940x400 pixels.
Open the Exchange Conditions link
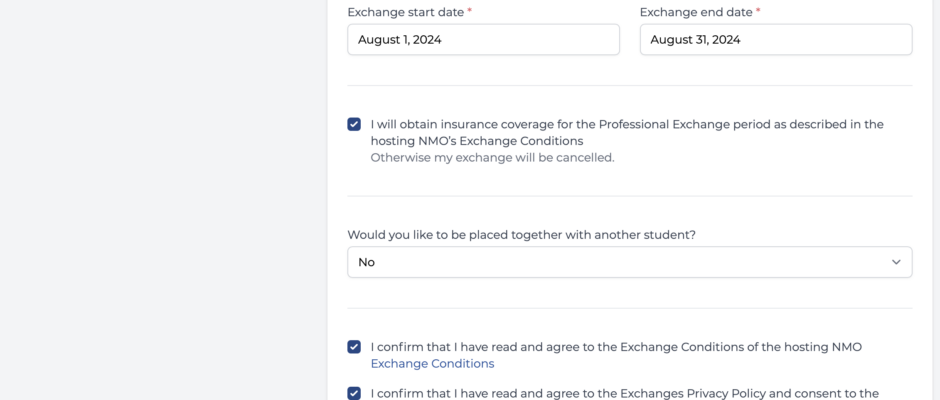point(432,363)
